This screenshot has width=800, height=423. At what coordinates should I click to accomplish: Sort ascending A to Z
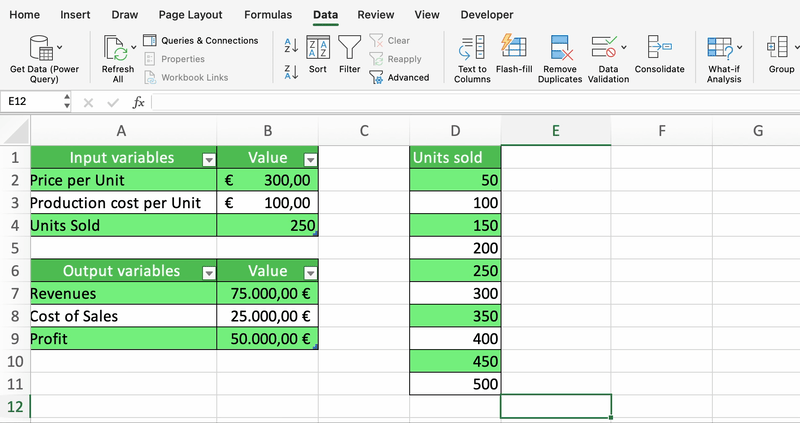(x=291, y=45)
